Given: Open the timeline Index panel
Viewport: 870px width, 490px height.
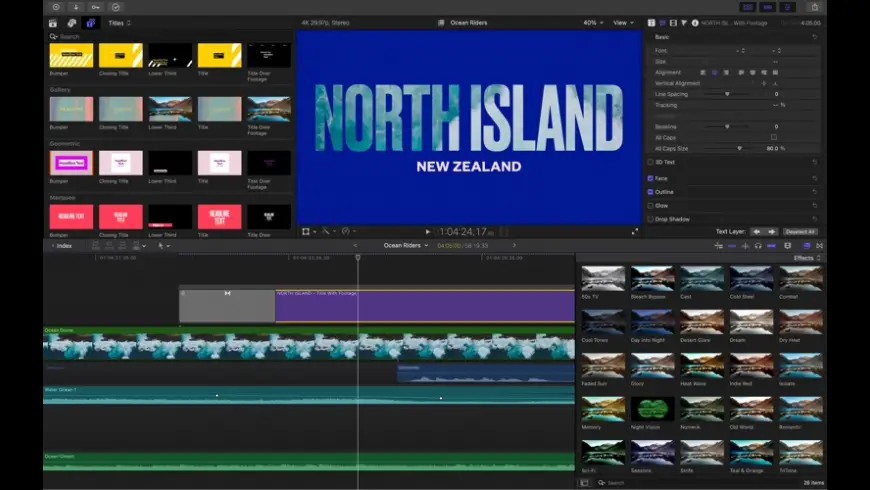Looking at the screenshot, I should click(62, 245).
